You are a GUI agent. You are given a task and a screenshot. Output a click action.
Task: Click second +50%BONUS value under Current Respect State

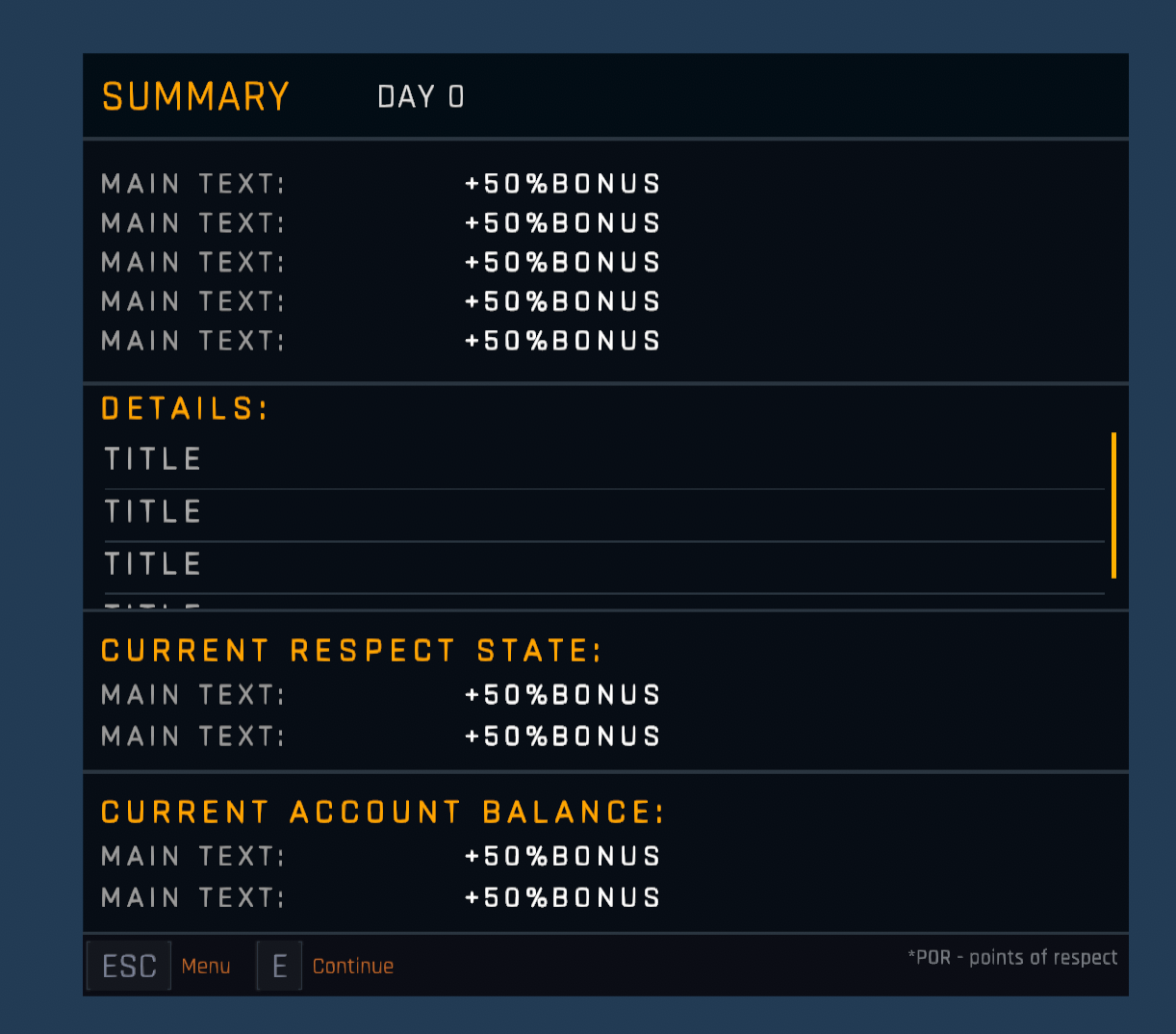pyautogui.click(x=562, y=737)
